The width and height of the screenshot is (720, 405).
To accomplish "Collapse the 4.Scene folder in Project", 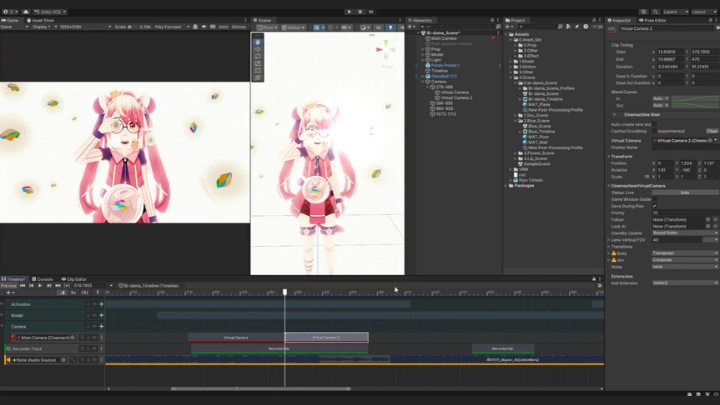I will (511, 78).
